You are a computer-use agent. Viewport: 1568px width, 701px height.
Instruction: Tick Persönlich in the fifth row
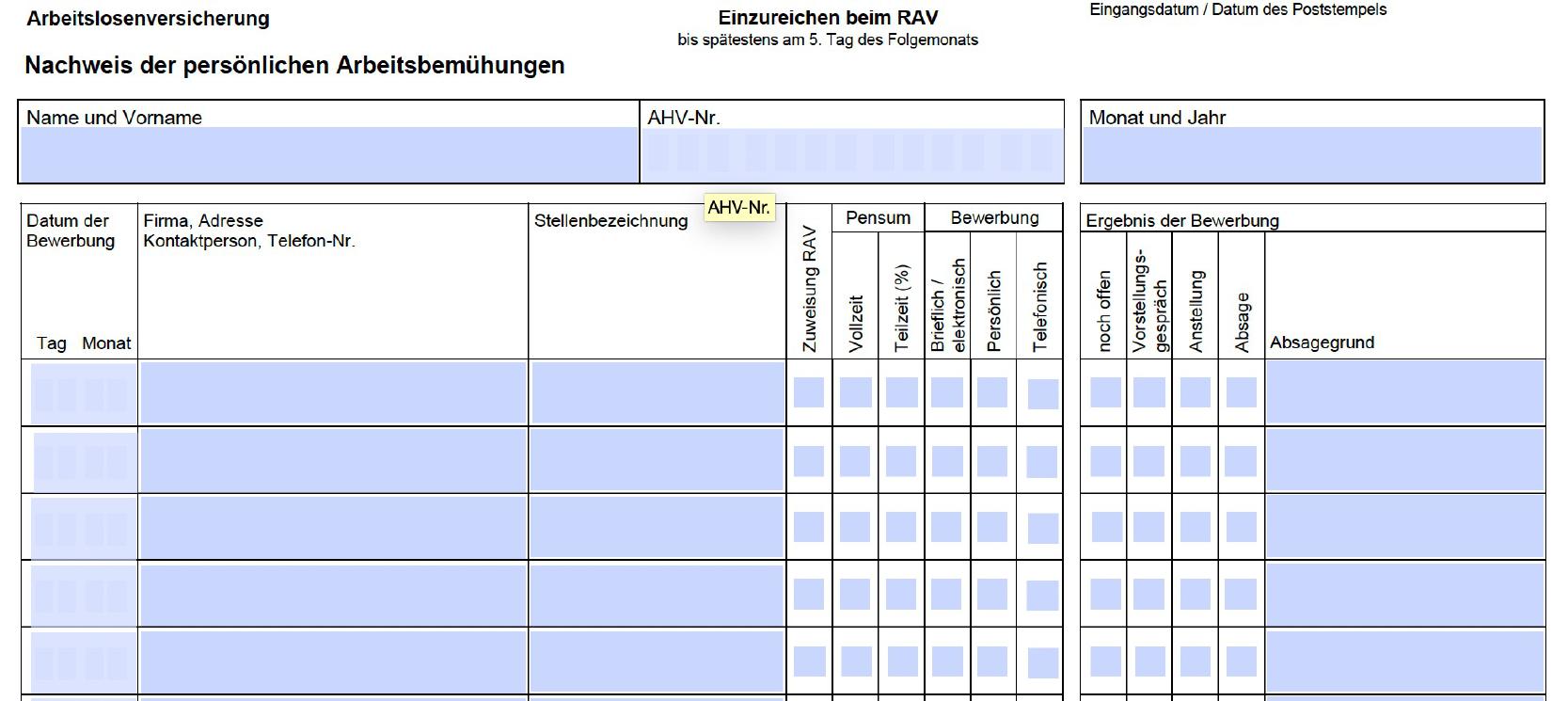tap(992, 661)
